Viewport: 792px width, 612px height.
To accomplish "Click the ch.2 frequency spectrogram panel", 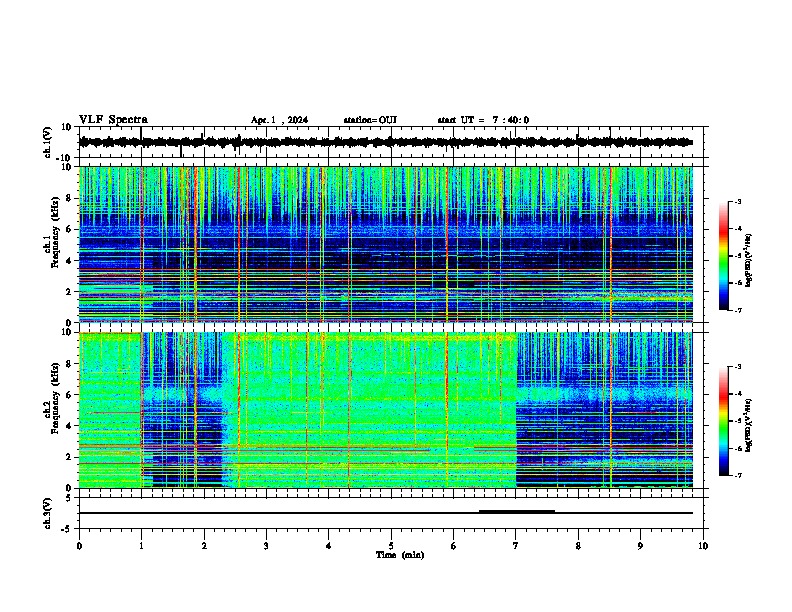I will (386, 410).
